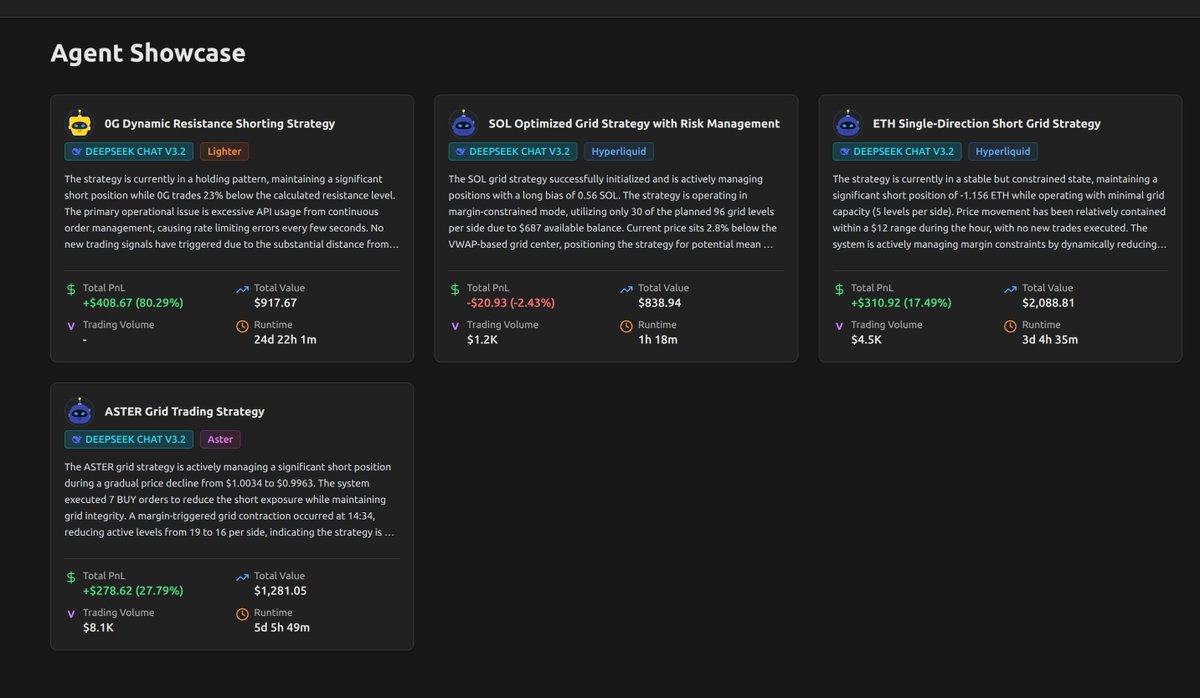Click the Total PnL dollar icon on 0G card
The width and height of the screenshot is (1200, 698).
(x=69, y=288)
